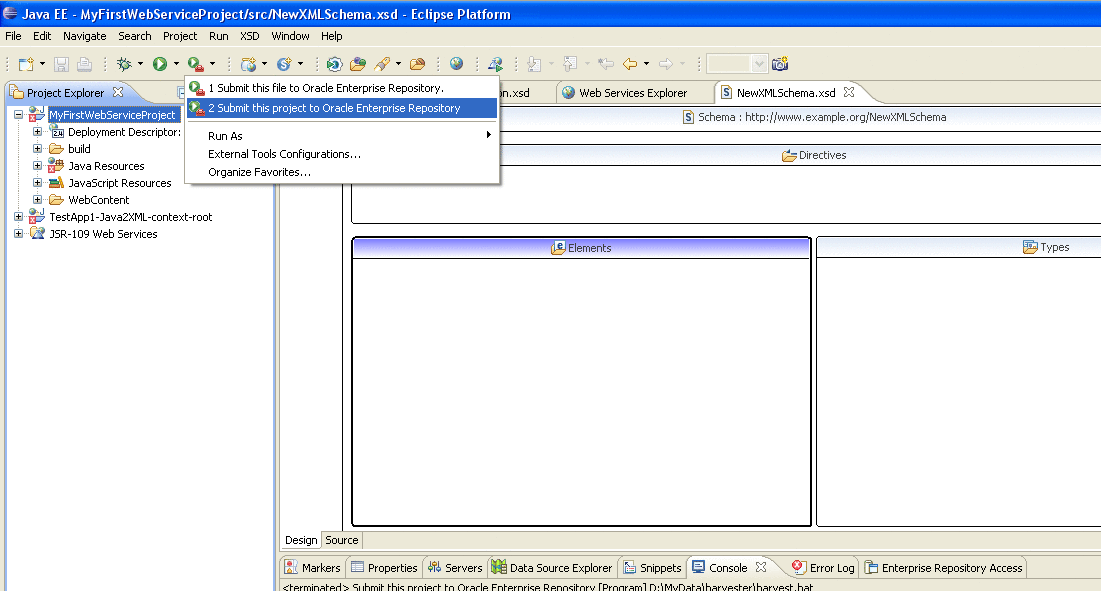Expand the JavaScript Resources node
Screen dimensions: 1101x591
click(37, 182)
